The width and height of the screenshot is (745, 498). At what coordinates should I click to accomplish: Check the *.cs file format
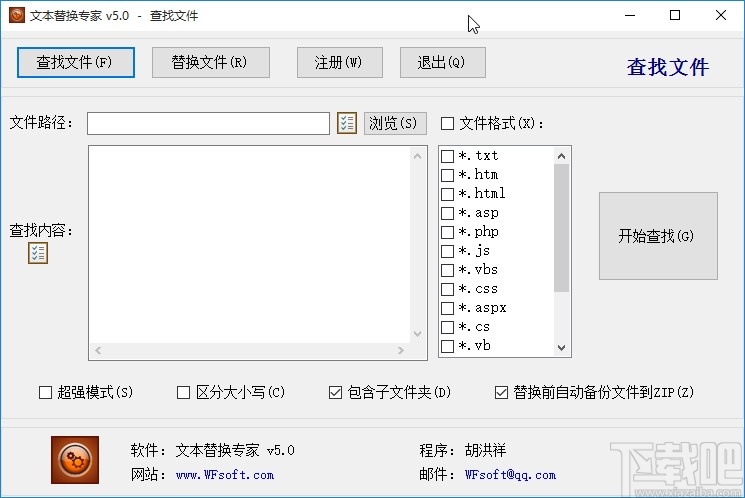pyautogui.click(x=447, y=327)
